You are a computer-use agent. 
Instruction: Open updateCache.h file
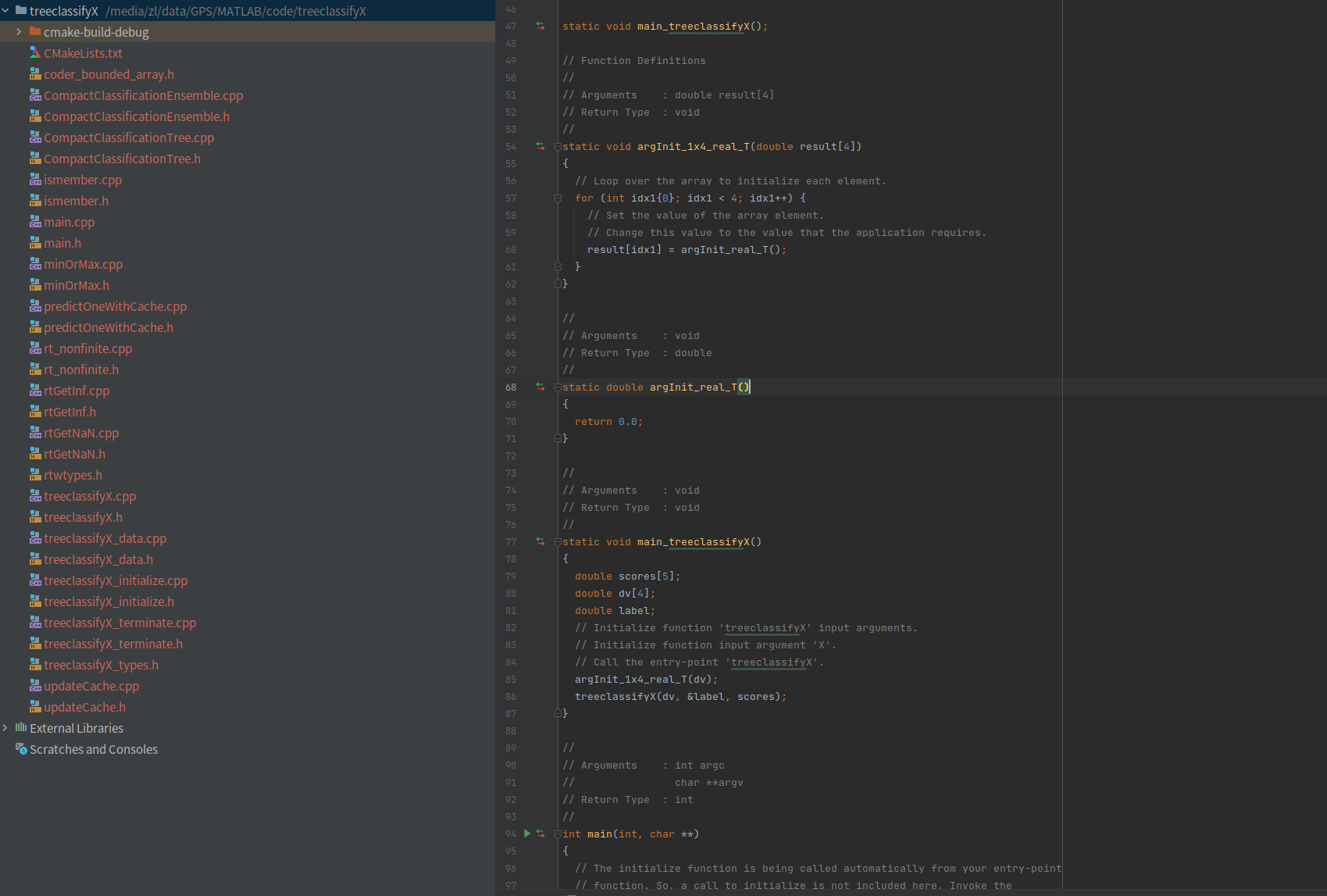[84, 707]
